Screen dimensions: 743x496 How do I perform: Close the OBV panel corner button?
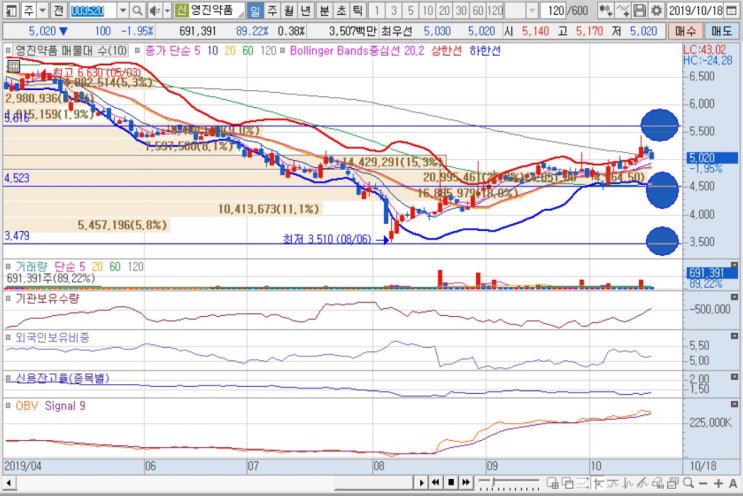[x=734, y=404]
